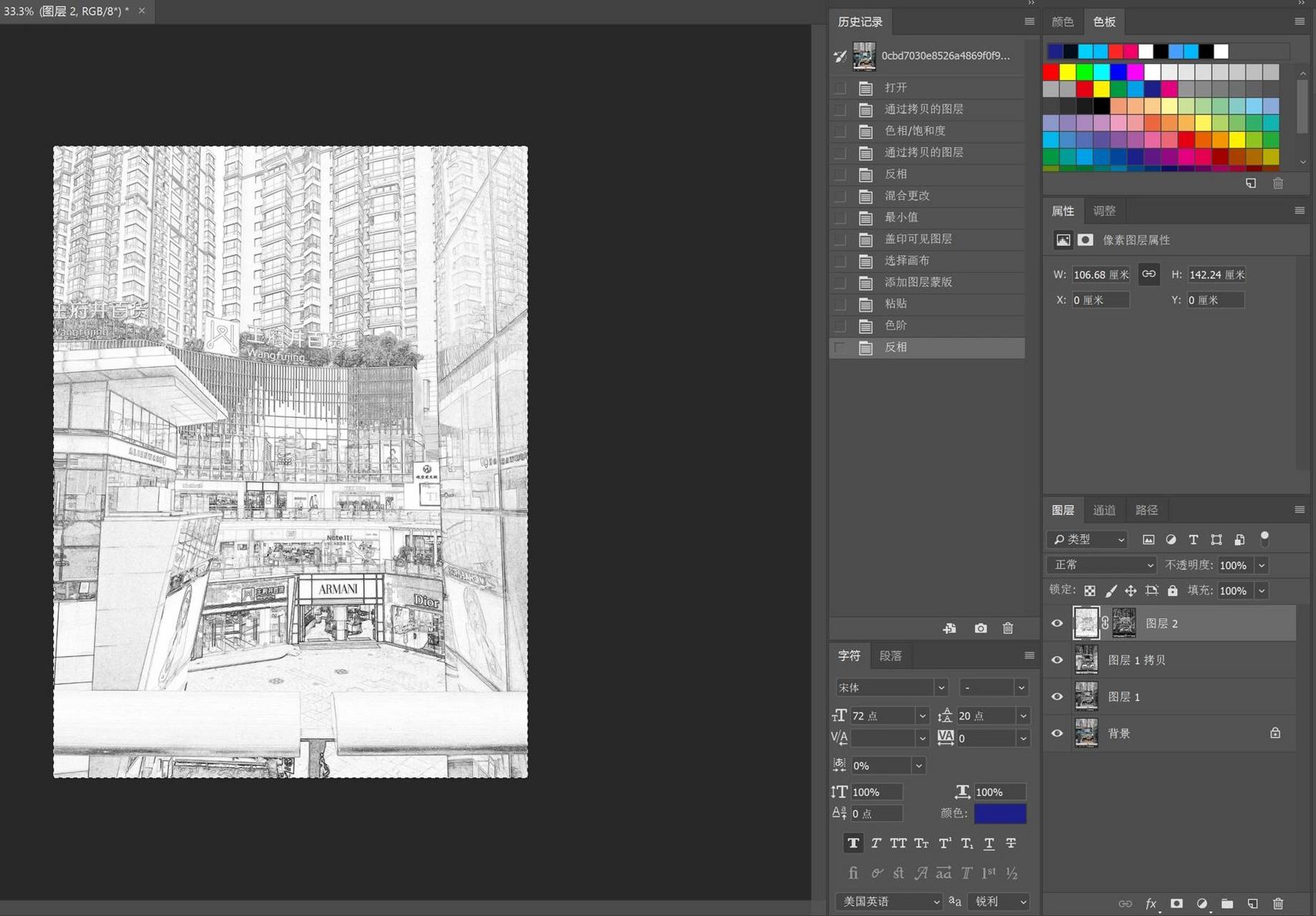This screenshot has width=1316, height=916.
Task: Select history state 打开
Action: tap(927, 87)
